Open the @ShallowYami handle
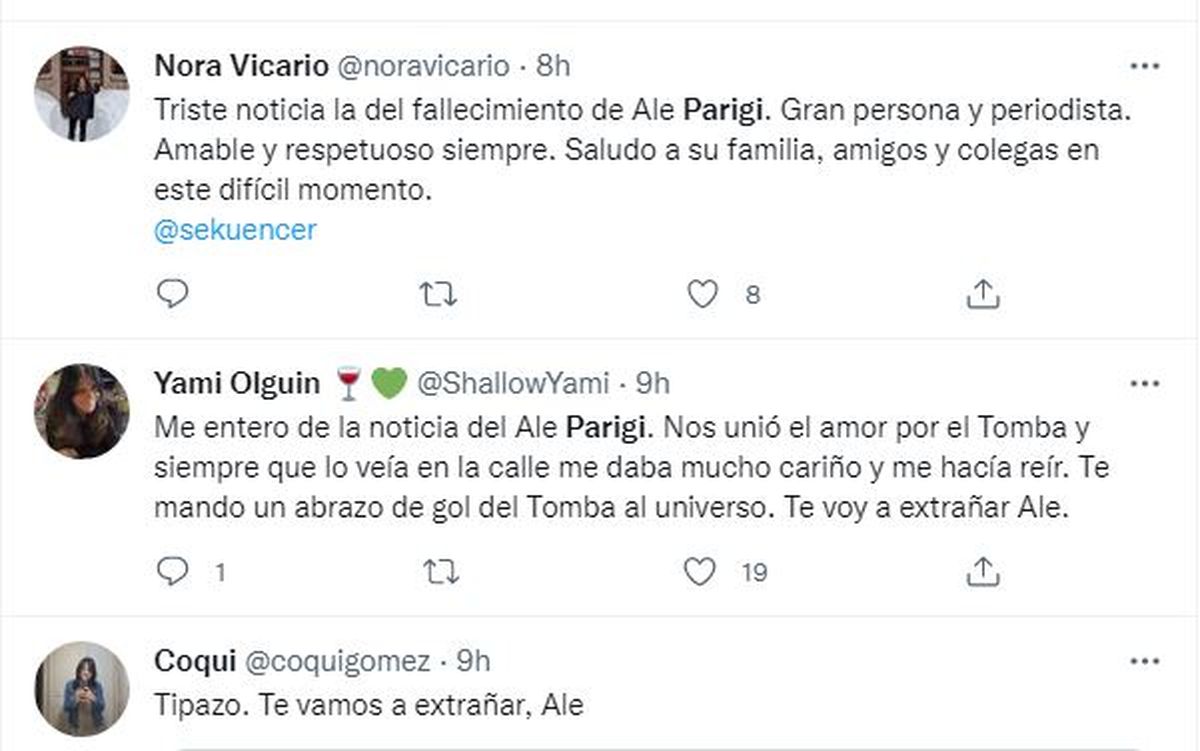 [511, 383]
